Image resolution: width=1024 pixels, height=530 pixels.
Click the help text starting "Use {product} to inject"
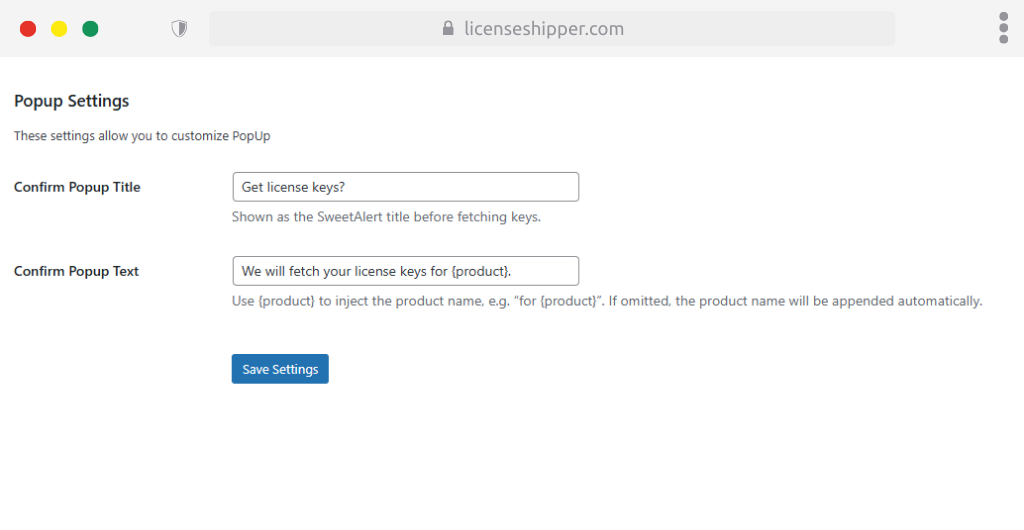[x=607, y=301]
